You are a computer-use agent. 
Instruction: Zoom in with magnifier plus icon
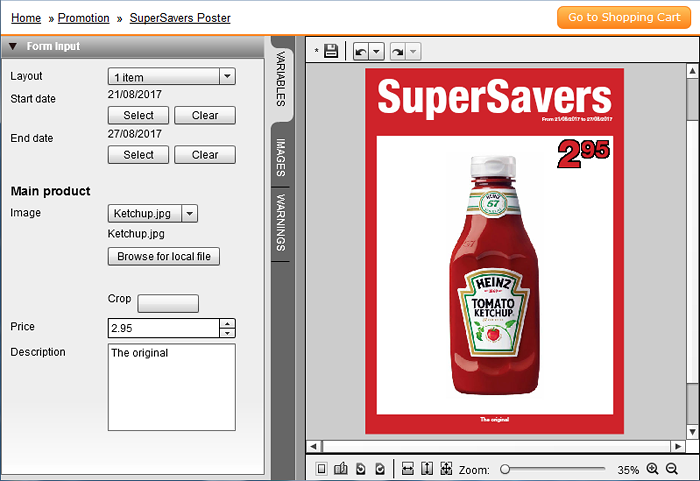point(652,468)
